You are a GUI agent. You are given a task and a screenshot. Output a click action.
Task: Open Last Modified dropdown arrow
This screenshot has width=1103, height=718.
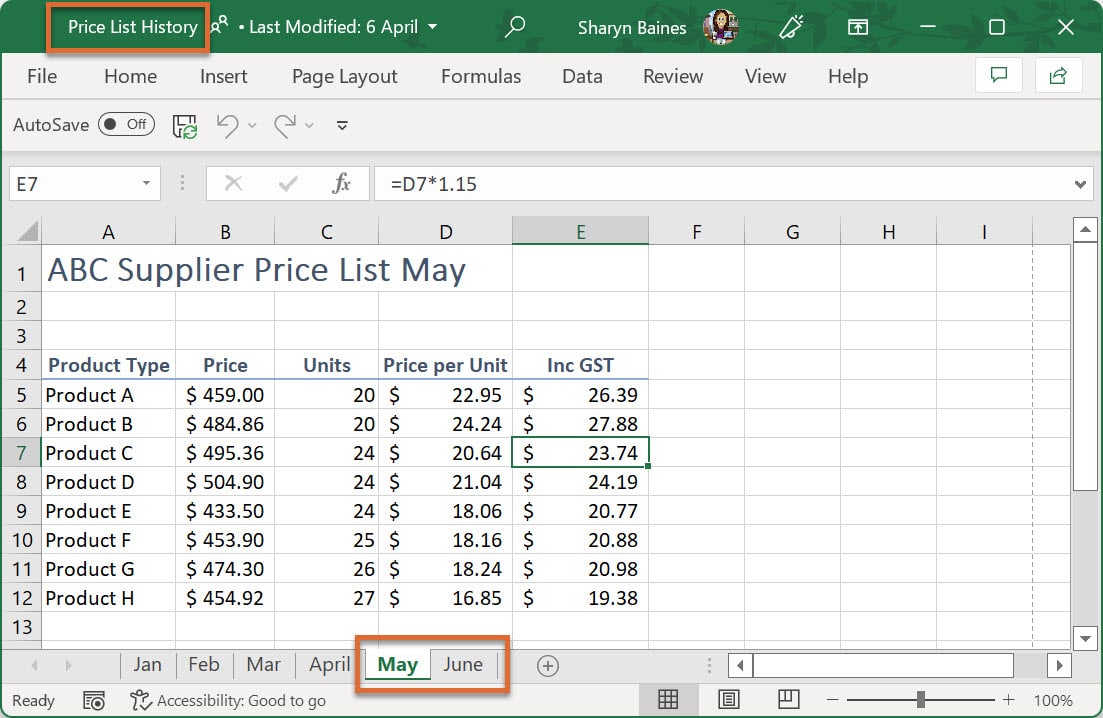pos(432,27)
